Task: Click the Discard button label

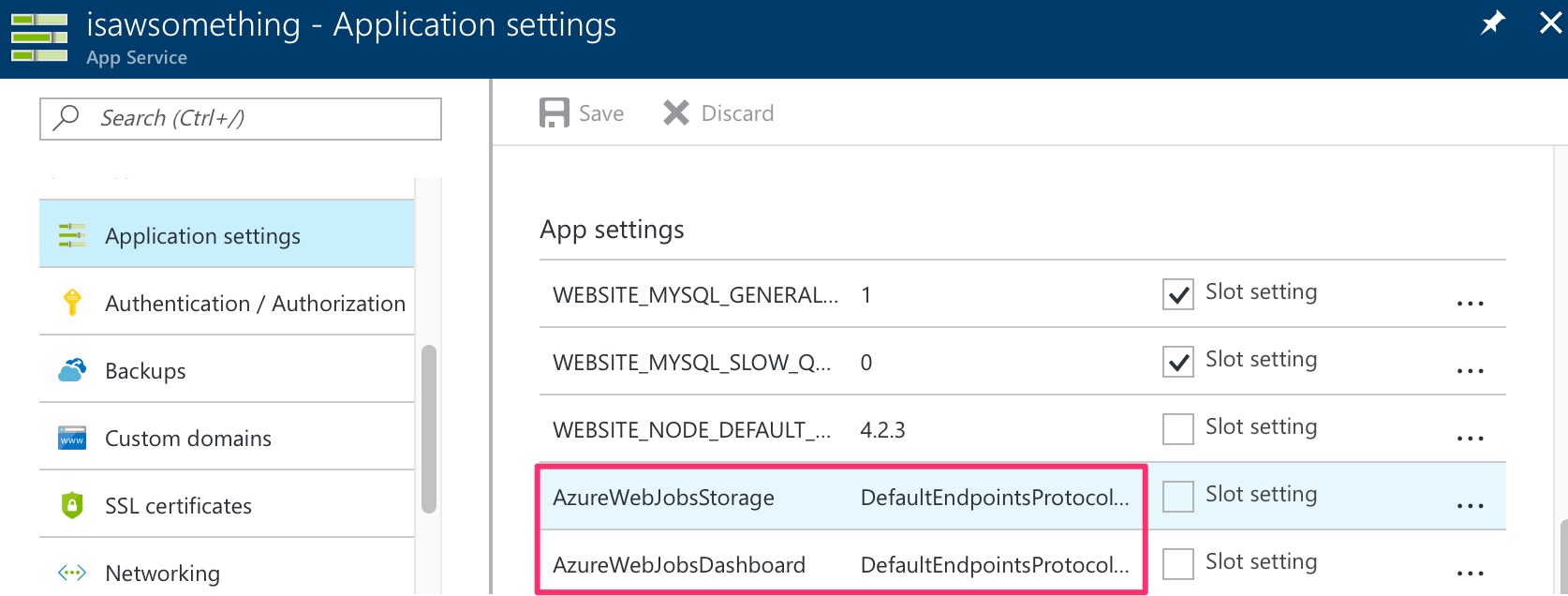Action: click(x=737, y=113)
